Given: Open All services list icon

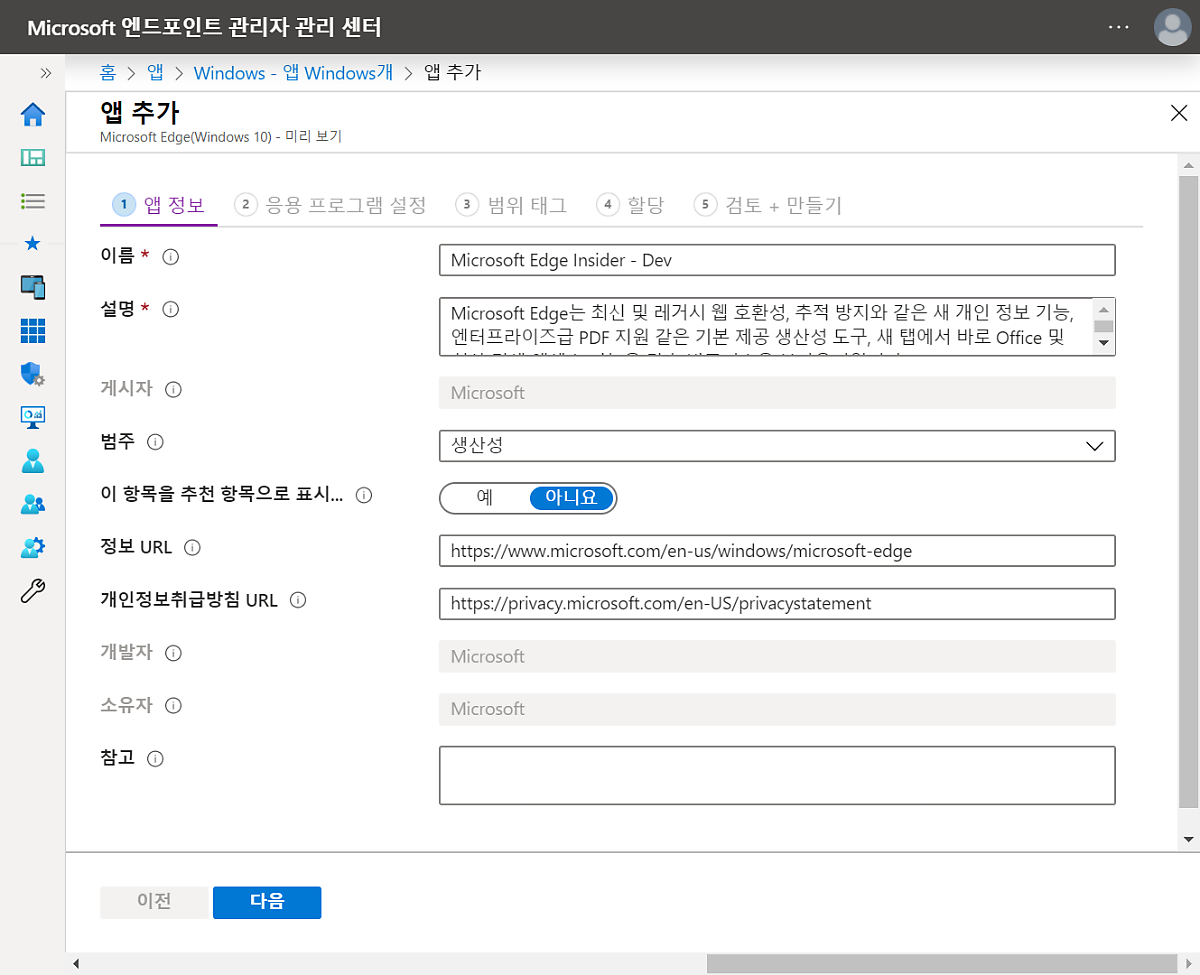Looking at the screenshot, I should pyautogui.click(x=33, y=201).
